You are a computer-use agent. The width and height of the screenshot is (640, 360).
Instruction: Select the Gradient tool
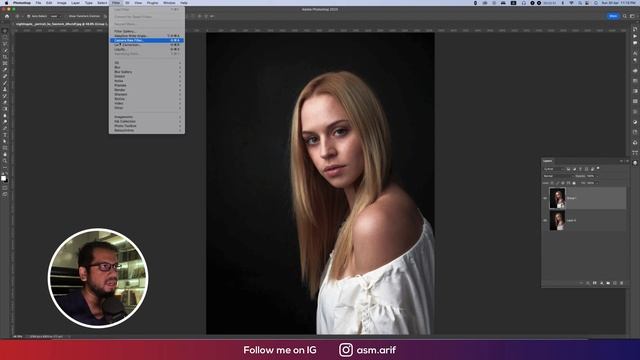[5, 109]
